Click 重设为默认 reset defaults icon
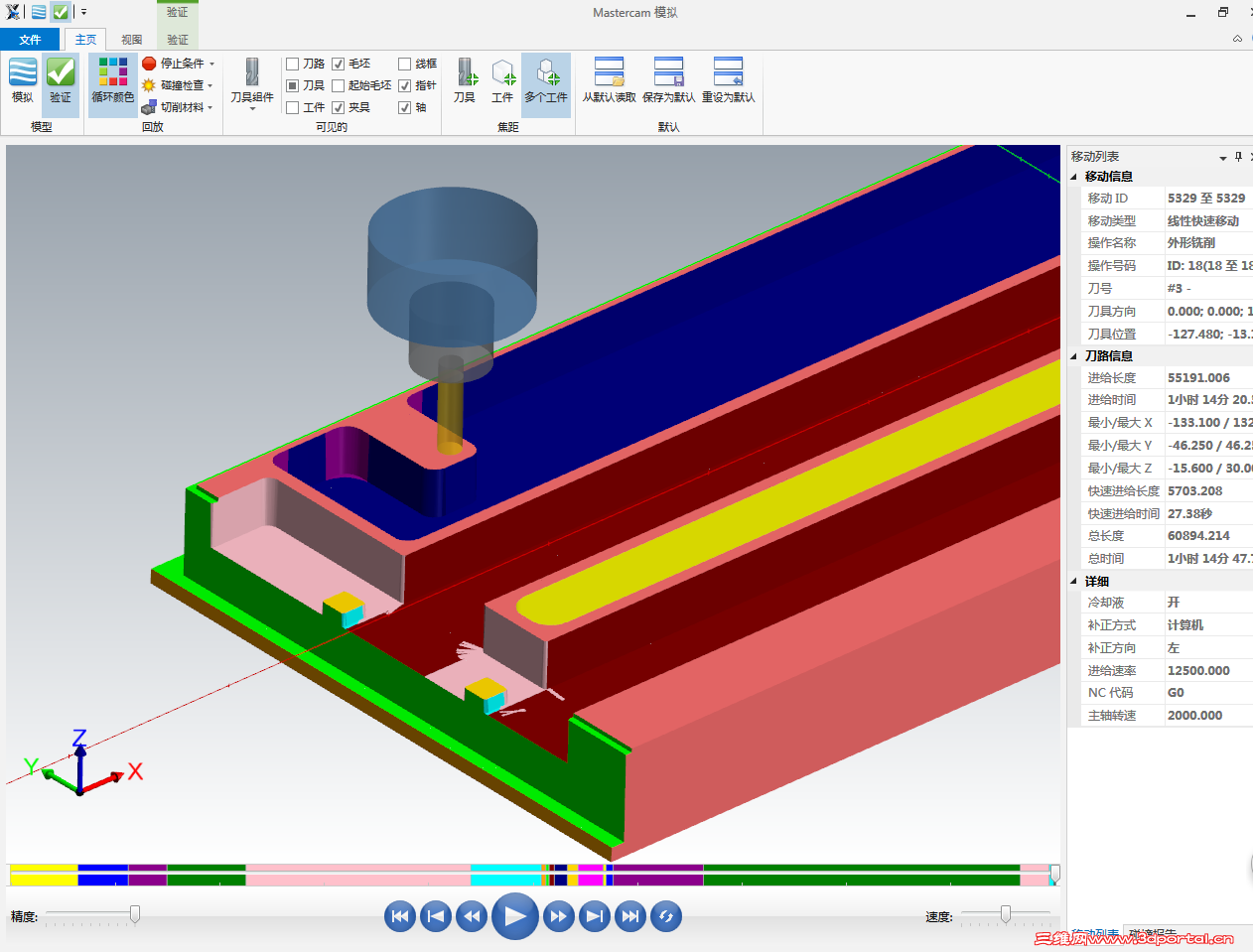1253x952 pixels. (x=728, y=71)
